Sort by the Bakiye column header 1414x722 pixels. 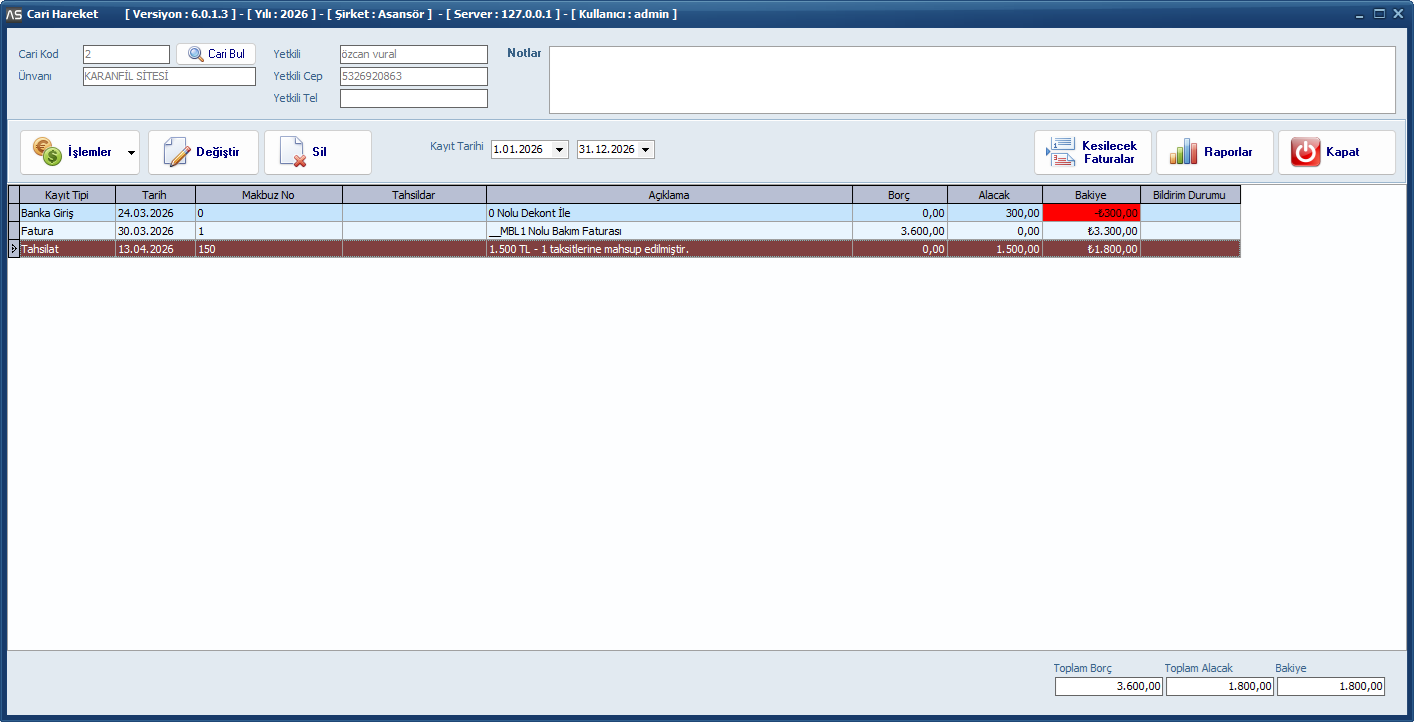1090,195
